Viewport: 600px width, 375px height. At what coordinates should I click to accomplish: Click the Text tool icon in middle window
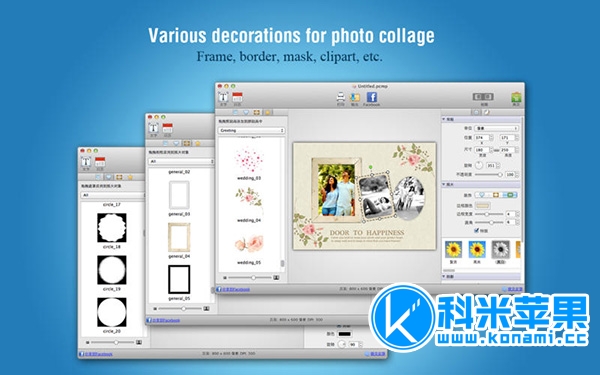(153, 128)
